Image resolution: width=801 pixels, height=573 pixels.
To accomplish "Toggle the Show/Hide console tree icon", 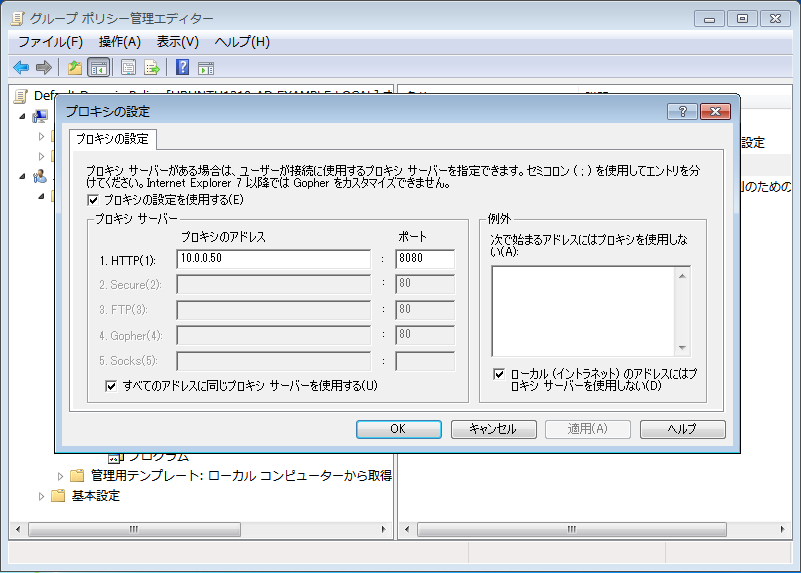I will pos(98,68).
